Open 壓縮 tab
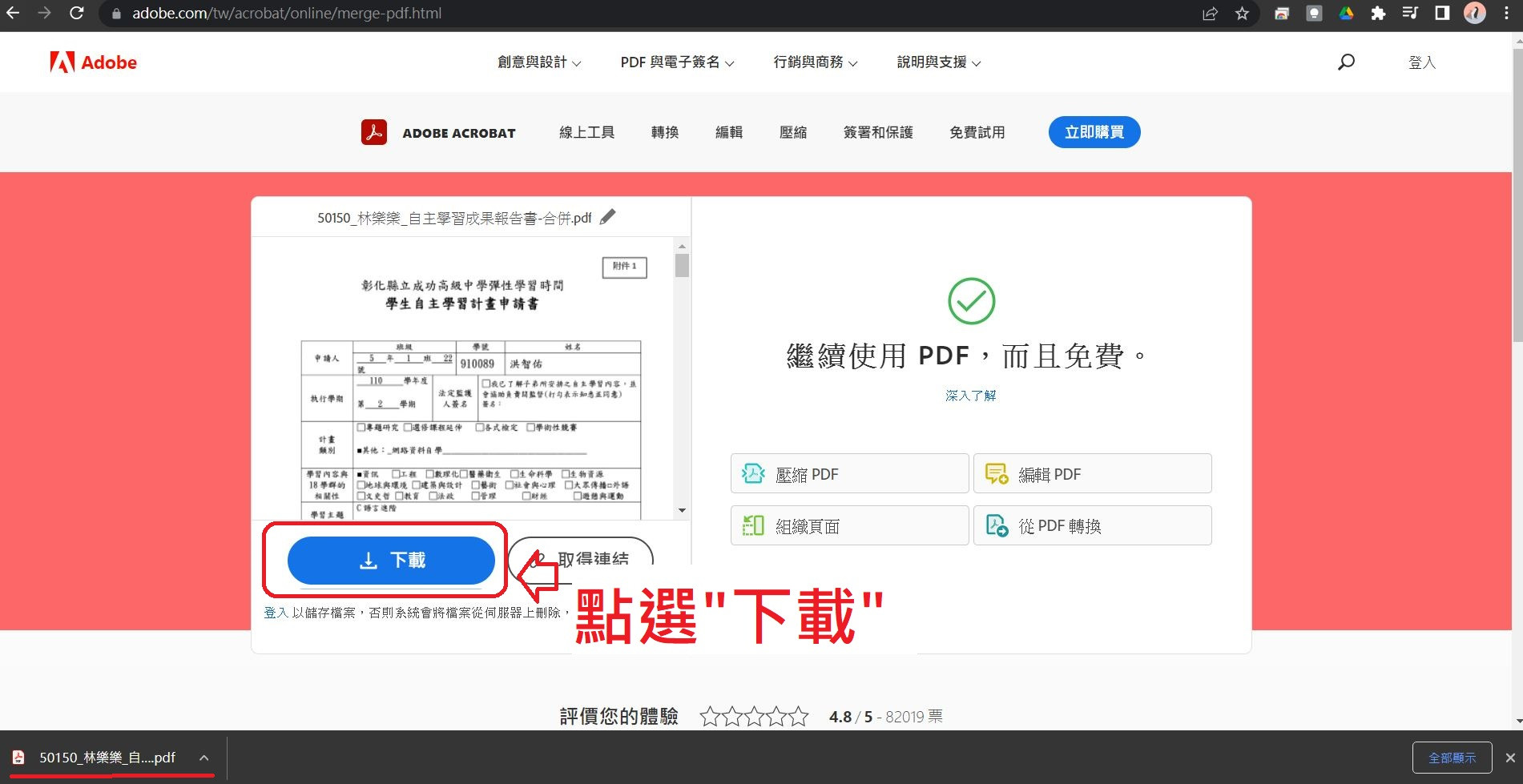Screen dimensions: 1523x784 tap(793, 132)
